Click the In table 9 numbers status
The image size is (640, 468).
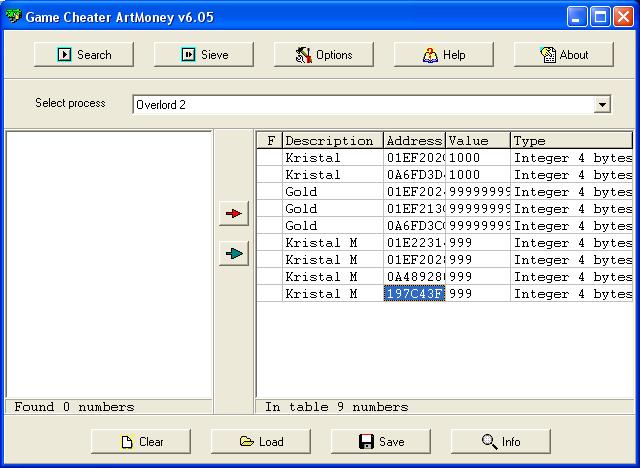click(x=337, y=407)
